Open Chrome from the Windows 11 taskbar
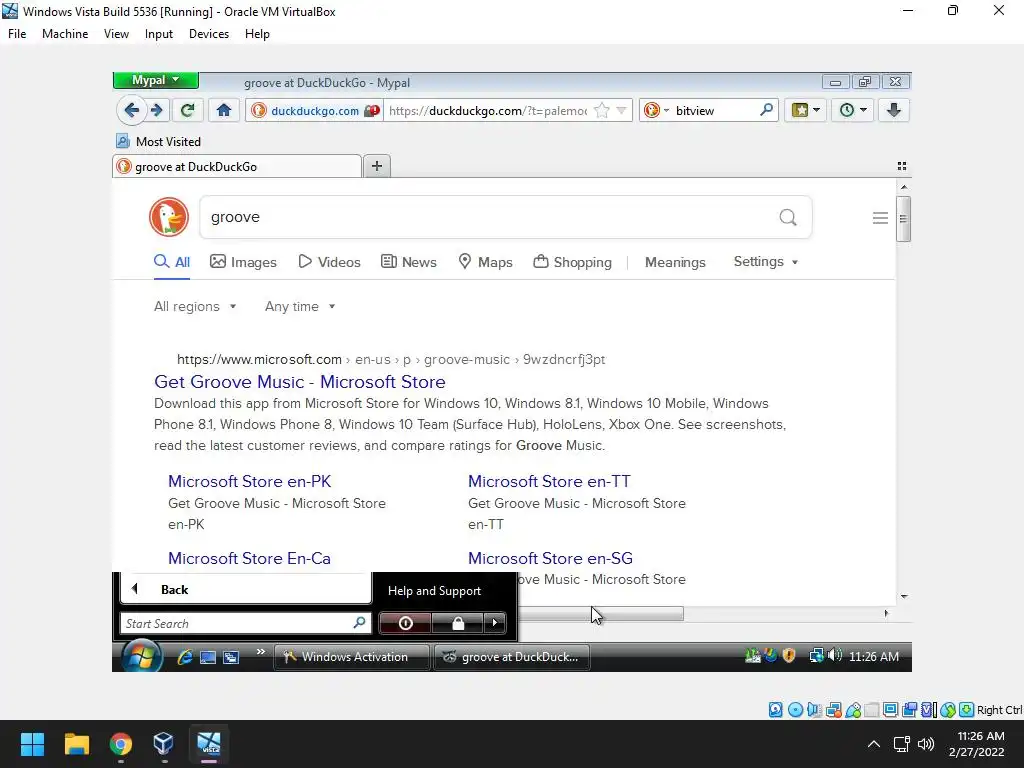The width and height of the screenshot is (1024, 768). coord(120,744)
